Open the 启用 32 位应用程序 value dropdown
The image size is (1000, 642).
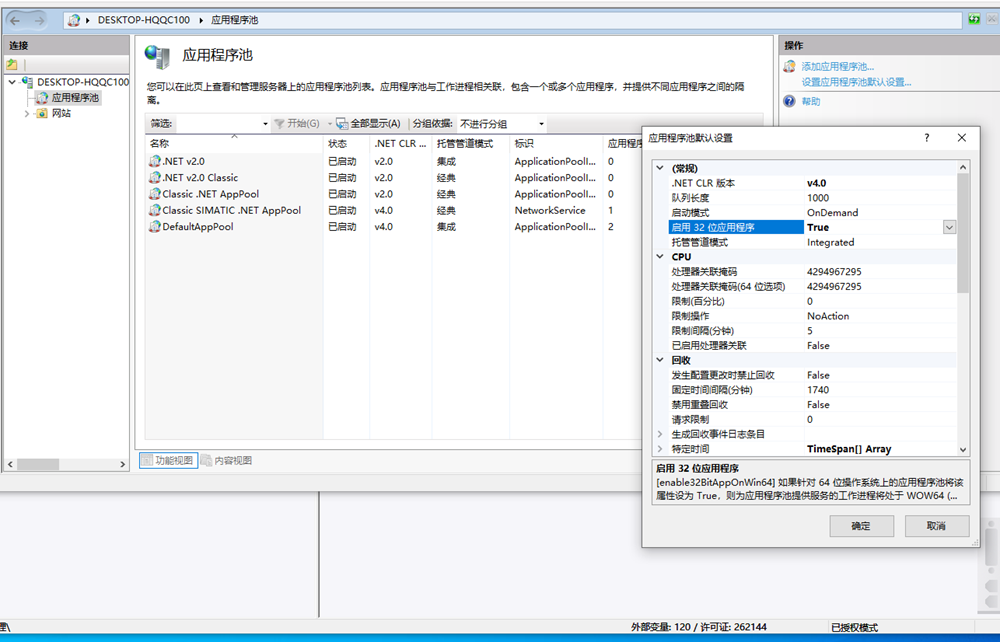(949, 228)
